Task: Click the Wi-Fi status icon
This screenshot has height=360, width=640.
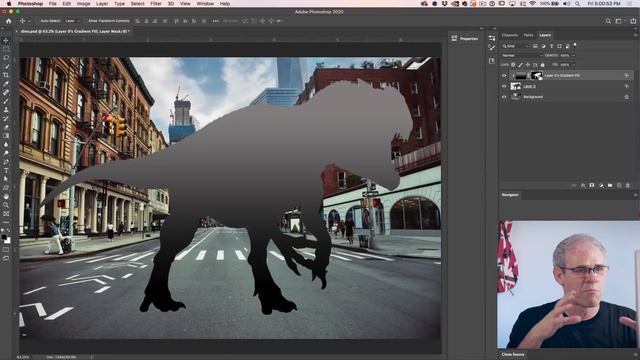Action: 533,4
